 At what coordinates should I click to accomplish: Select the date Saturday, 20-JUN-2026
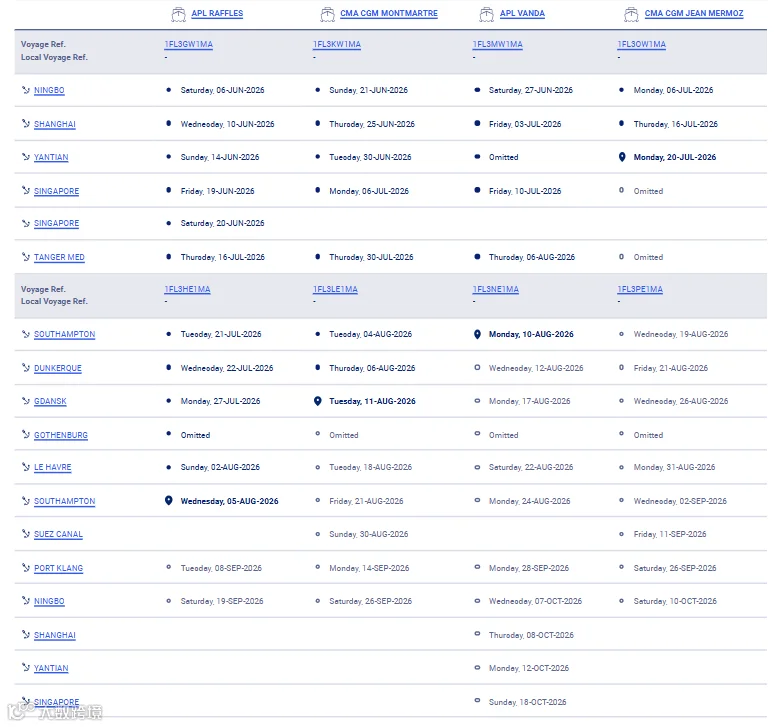click(222, 223)
